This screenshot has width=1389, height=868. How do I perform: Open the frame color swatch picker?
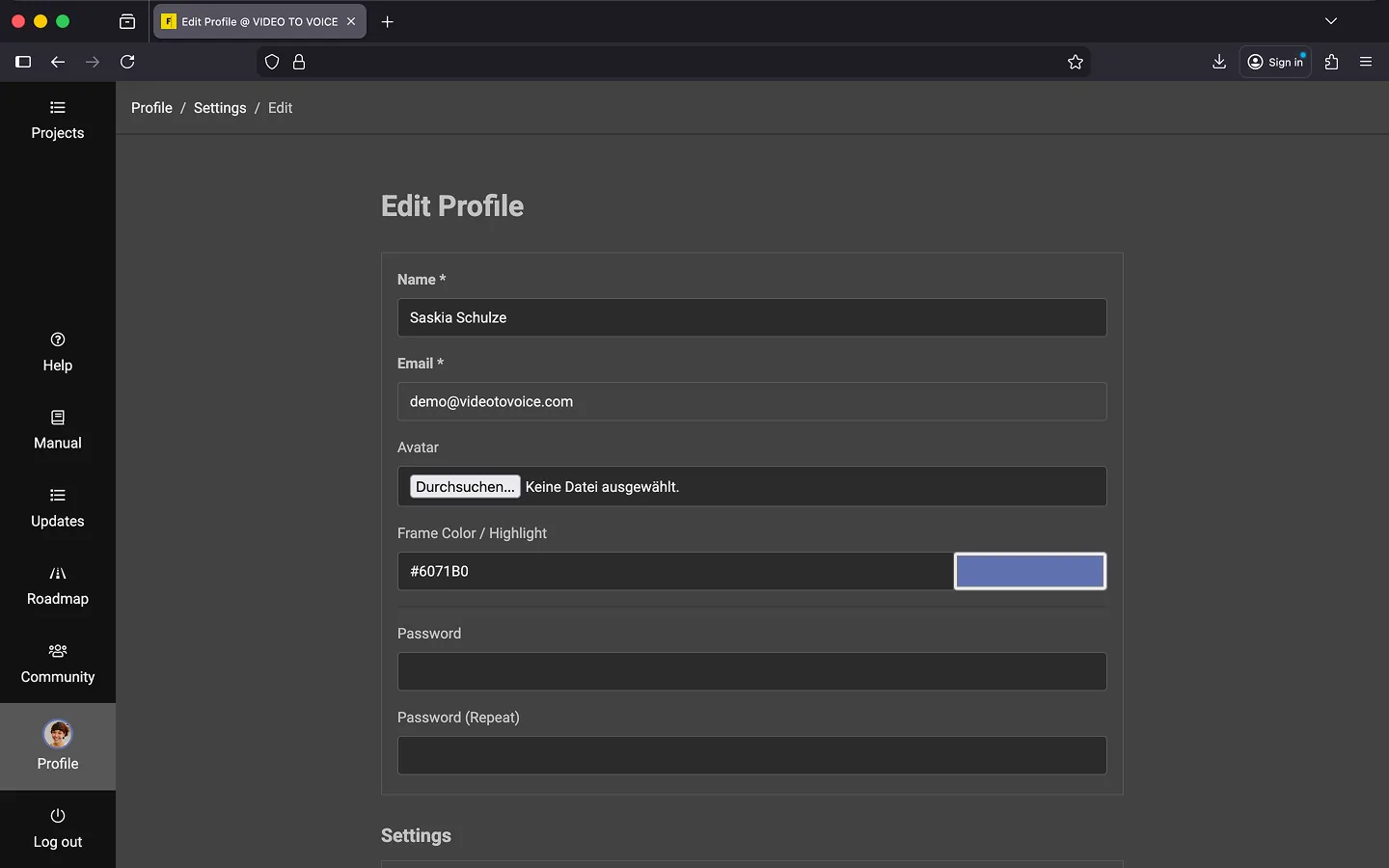coord(1029,571)
